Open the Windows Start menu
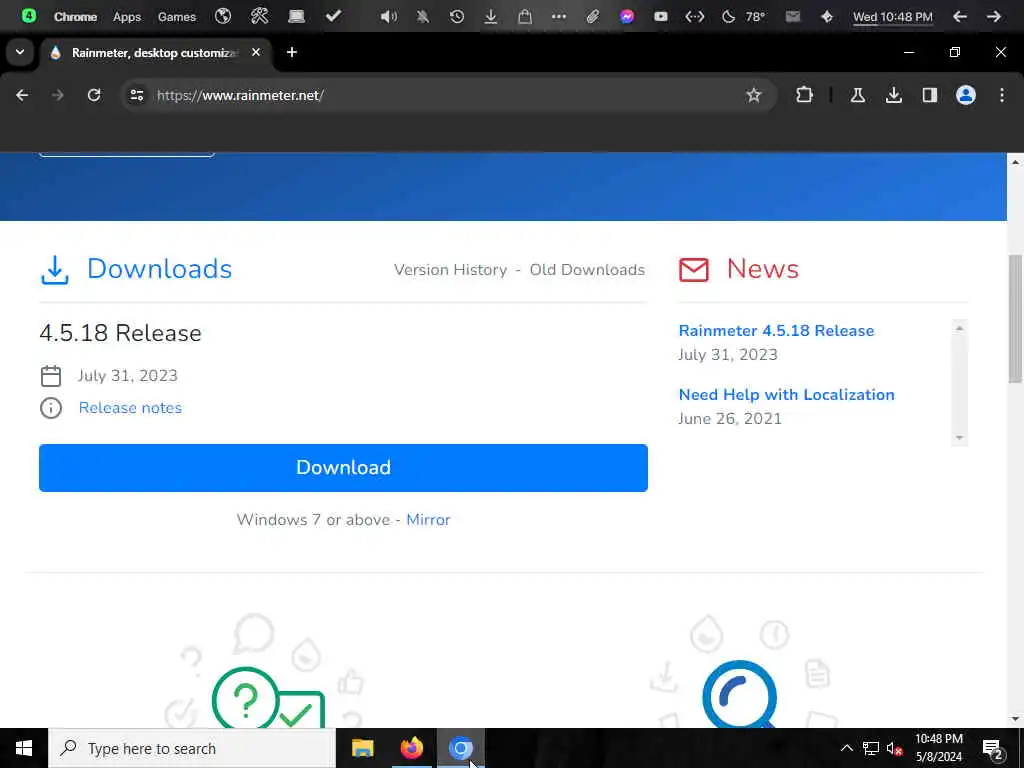The height and width of the screenshot is (768, 1024). pyautogui.click(x=24, y=748)
